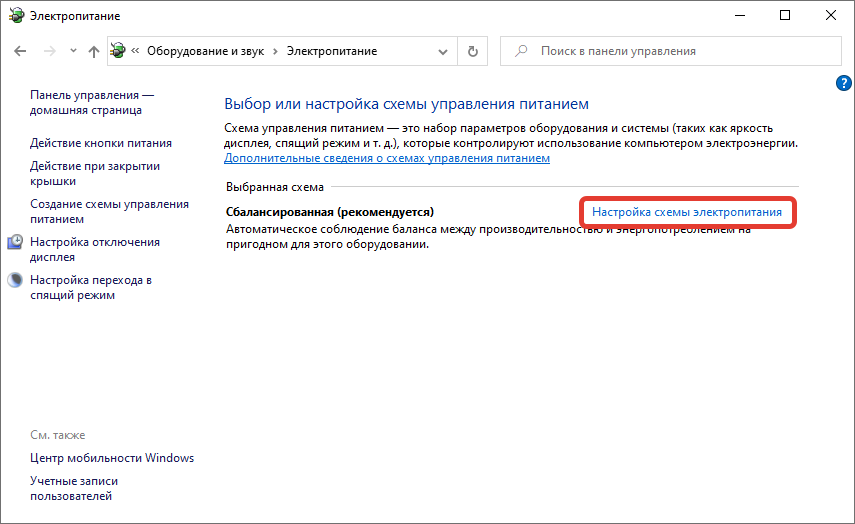This screenshot has height=524, width=855.
Task: Select the Оборудование и звук breadcrumb
Action: (205, 51)
